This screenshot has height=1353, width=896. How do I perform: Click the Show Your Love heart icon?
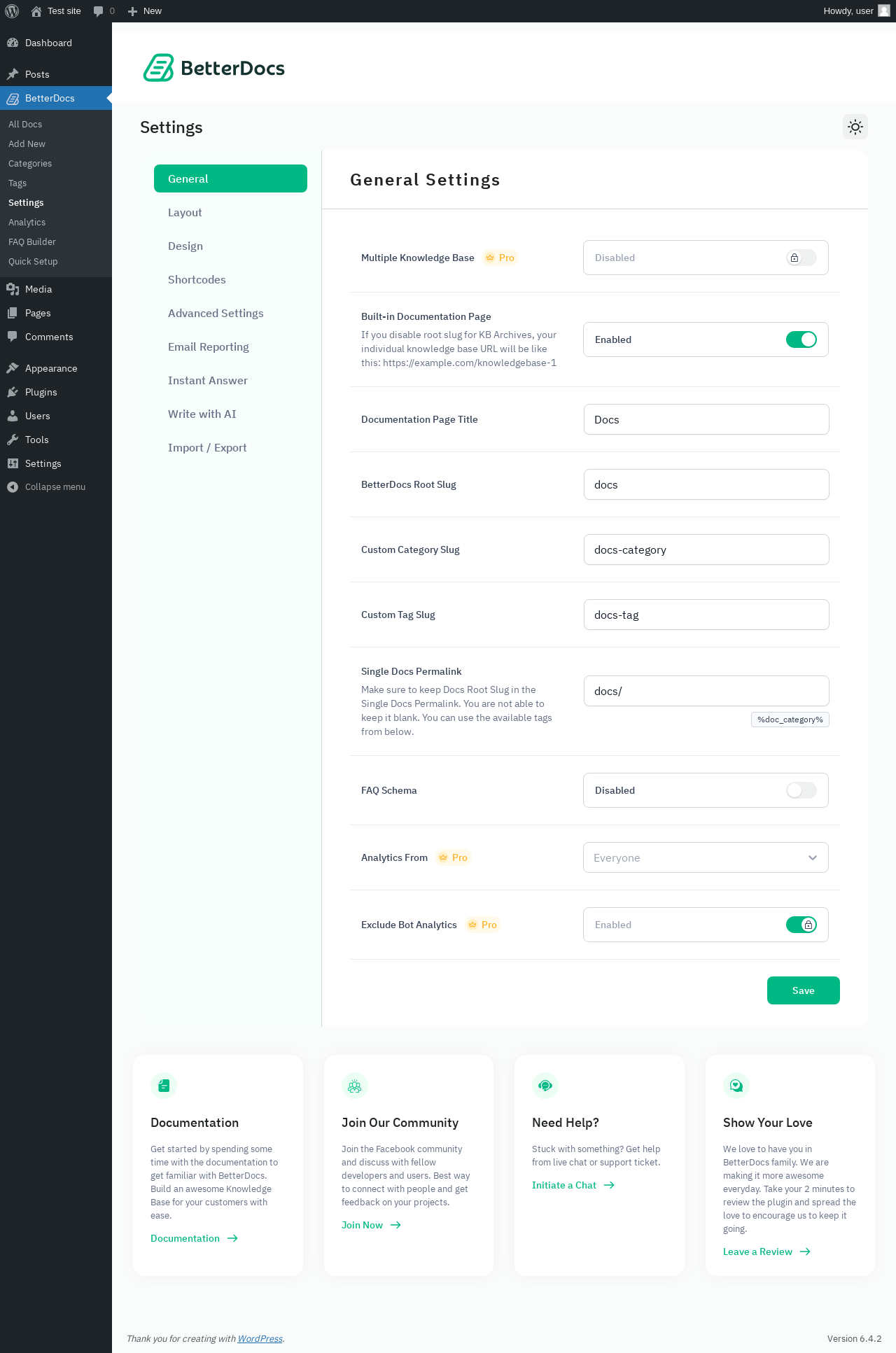click(736, 1086)
